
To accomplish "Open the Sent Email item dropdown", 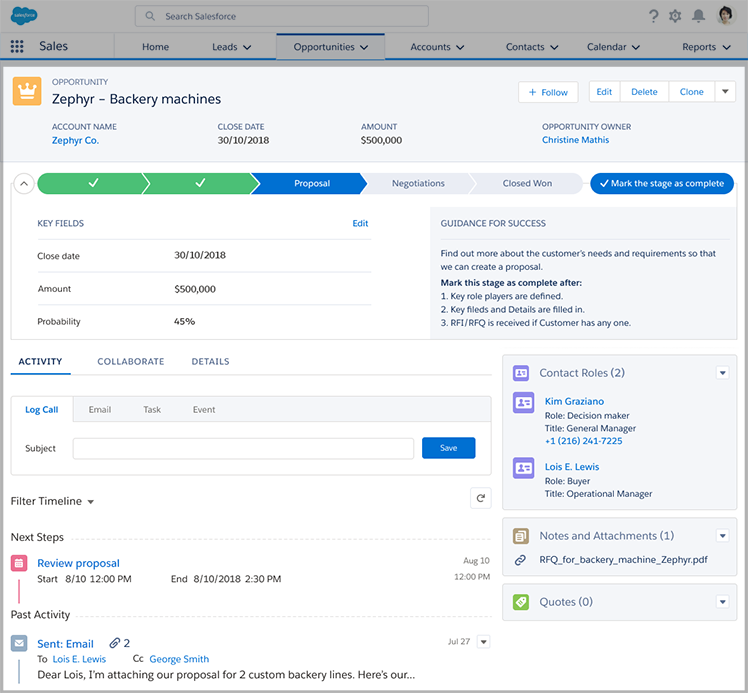I will [x=484, y=642].
